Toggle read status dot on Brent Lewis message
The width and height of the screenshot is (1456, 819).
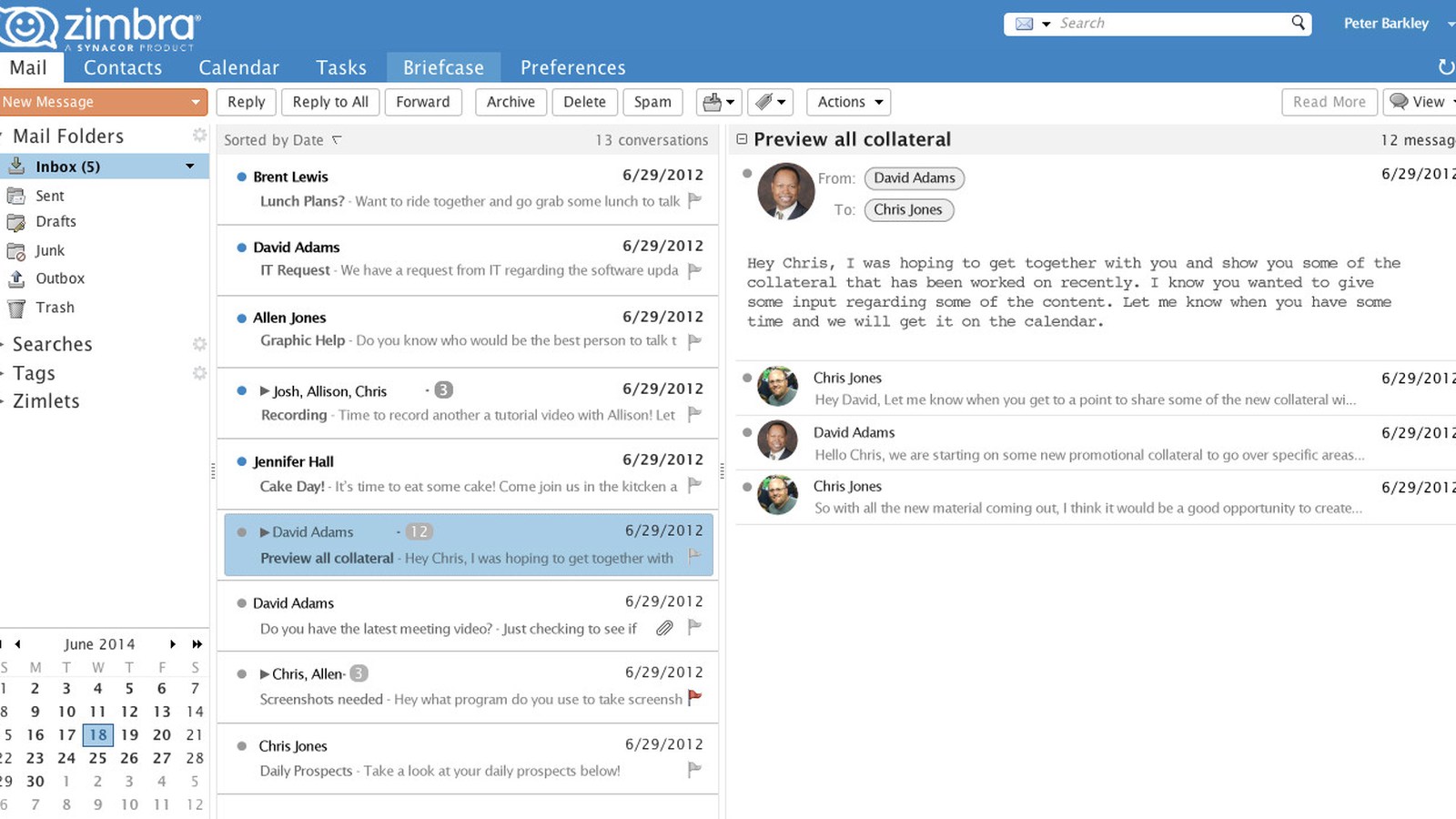(x=241, y=177)
